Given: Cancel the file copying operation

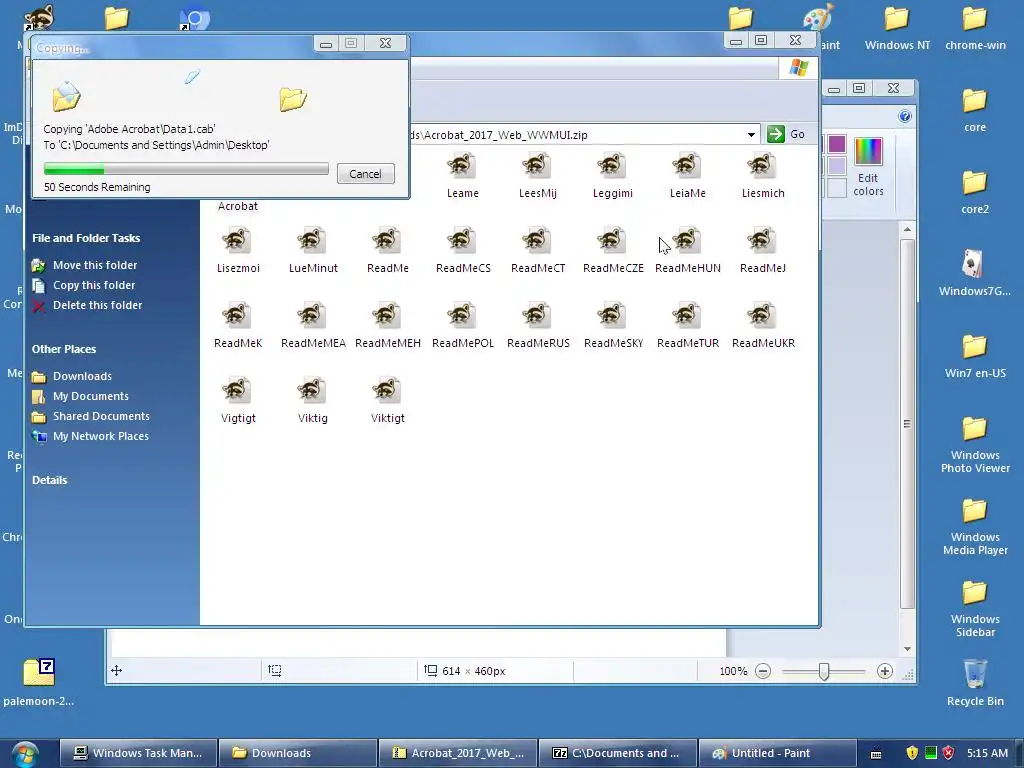Looking at the screenshot, I should (x=366, y=174).
